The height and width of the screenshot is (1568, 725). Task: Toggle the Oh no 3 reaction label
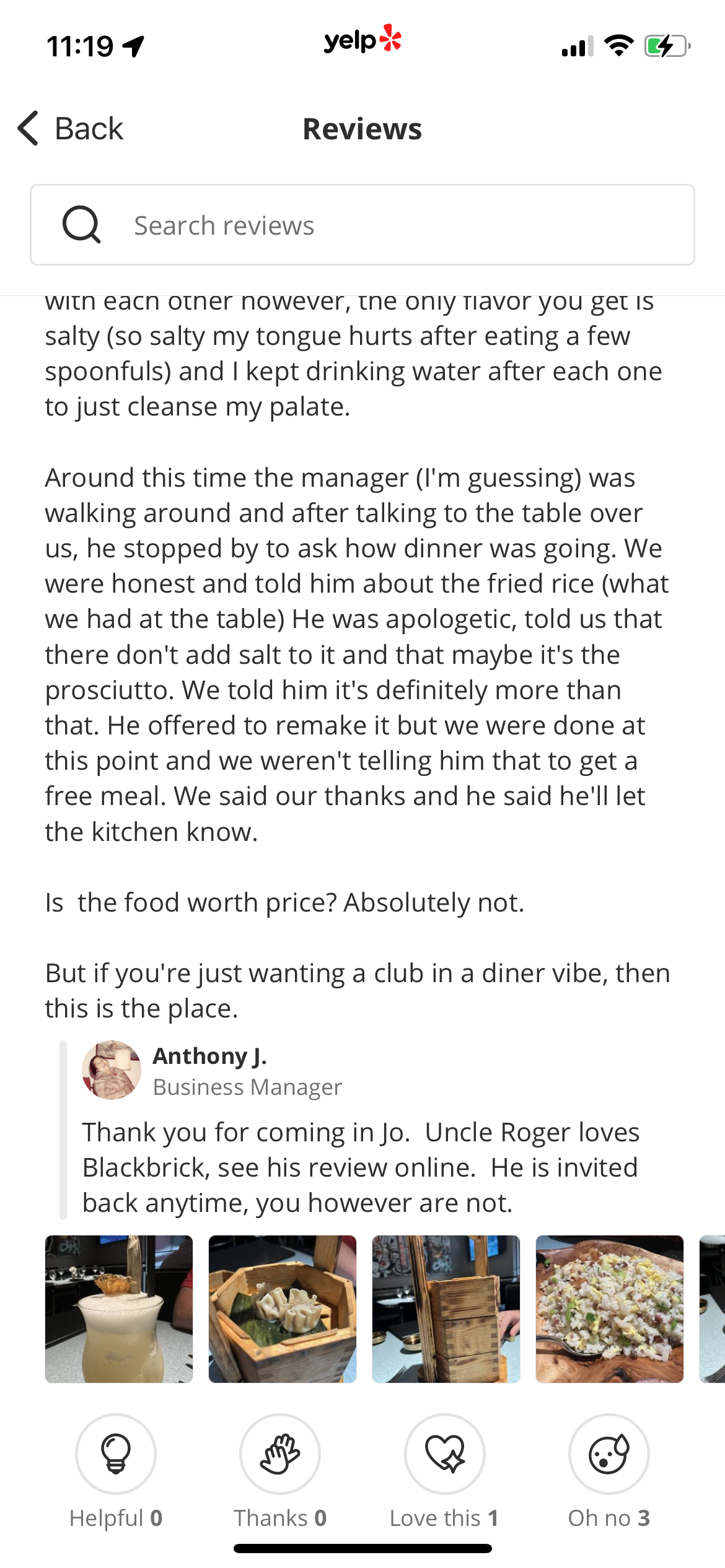(x=609, y=1518)
